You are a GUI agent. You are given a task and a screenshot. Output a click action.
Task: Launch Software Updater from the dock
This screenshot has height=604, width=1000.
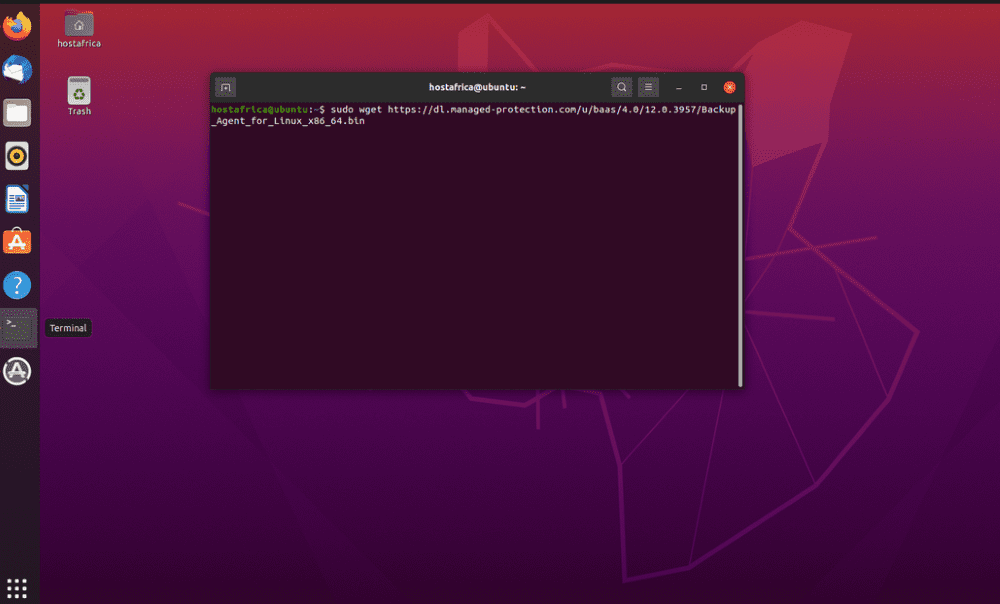pos(17,371)
